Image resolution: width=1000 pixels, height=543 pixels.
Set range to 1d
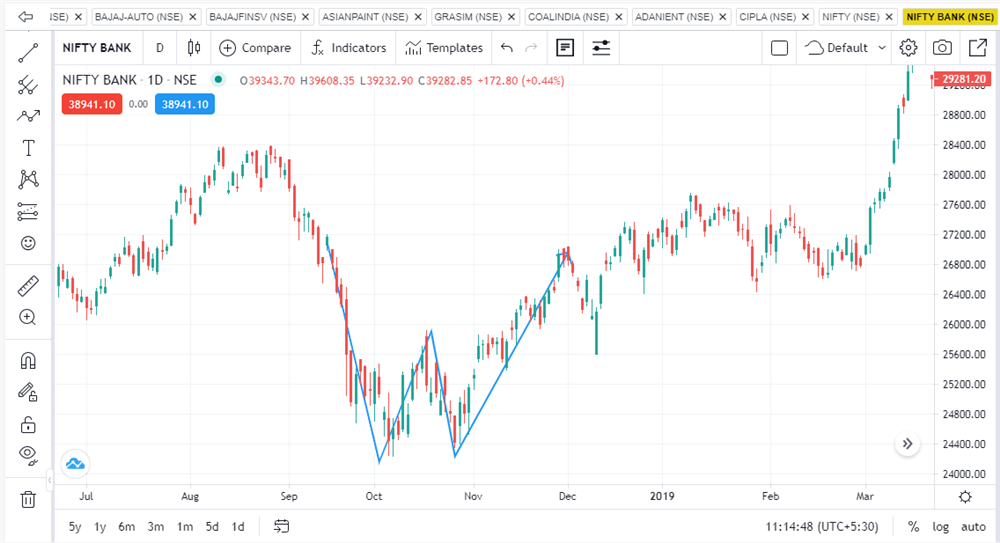pyautogui.click(x=238, y=527)
